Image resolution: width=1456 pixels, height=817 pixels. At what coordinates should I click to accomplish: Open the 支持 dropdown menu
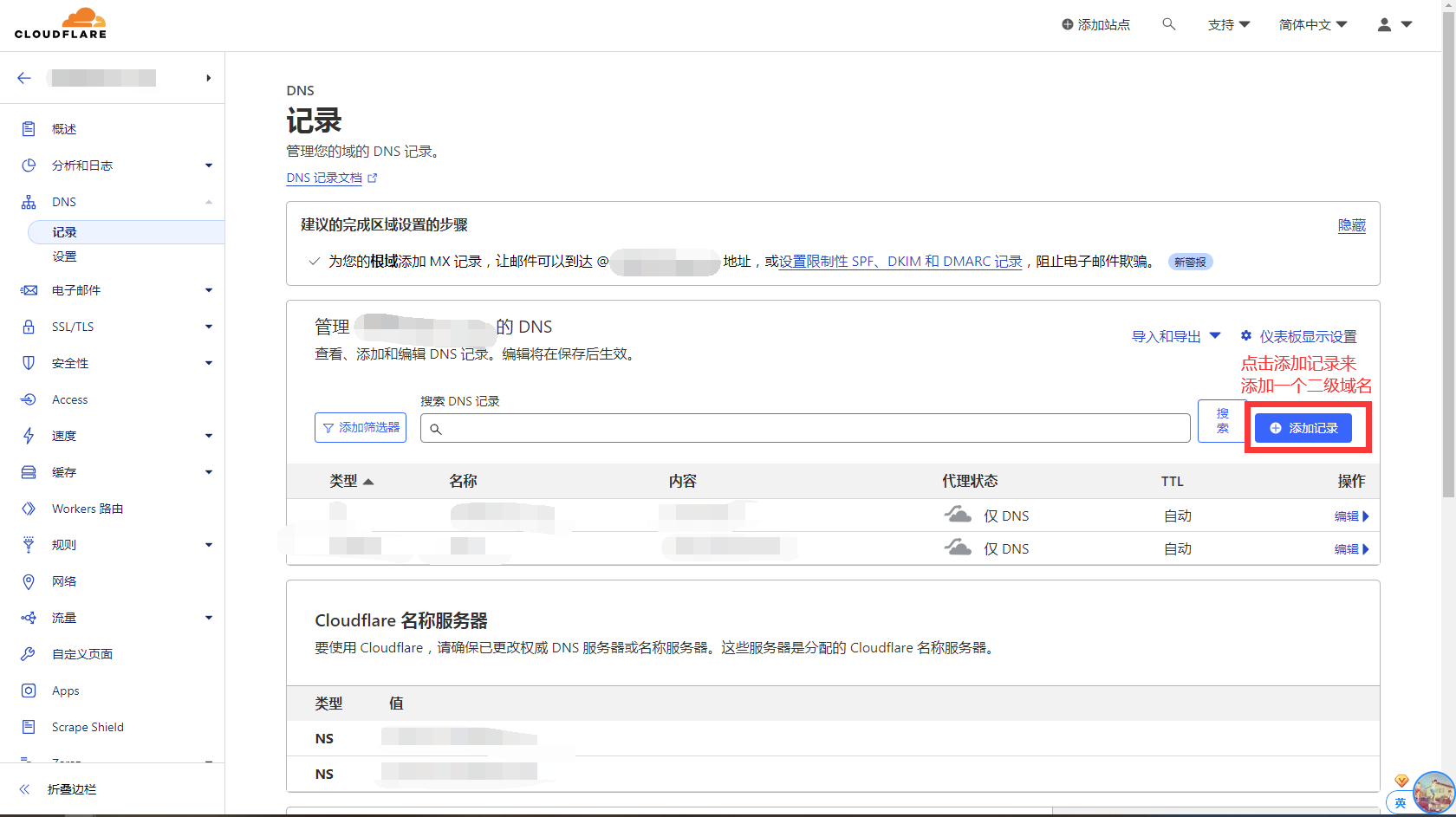coord(1229,24)
